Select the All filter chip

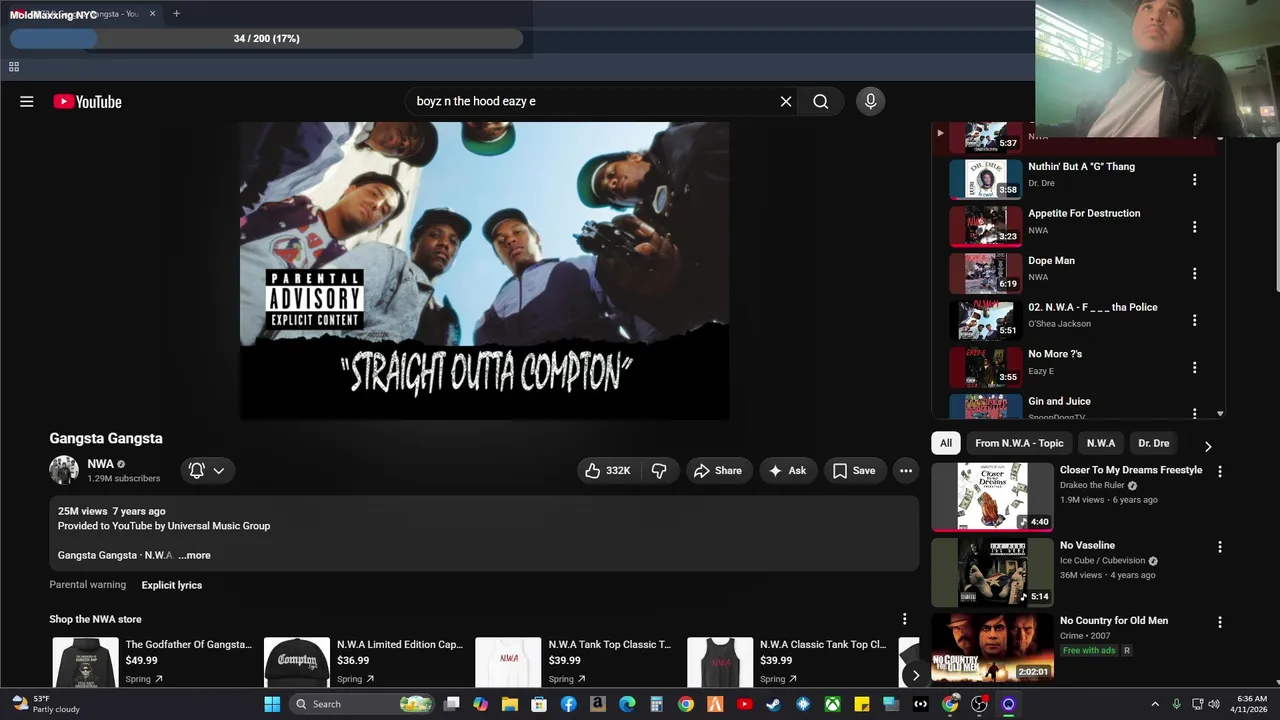pyautogui.click(x=946, y=443)
